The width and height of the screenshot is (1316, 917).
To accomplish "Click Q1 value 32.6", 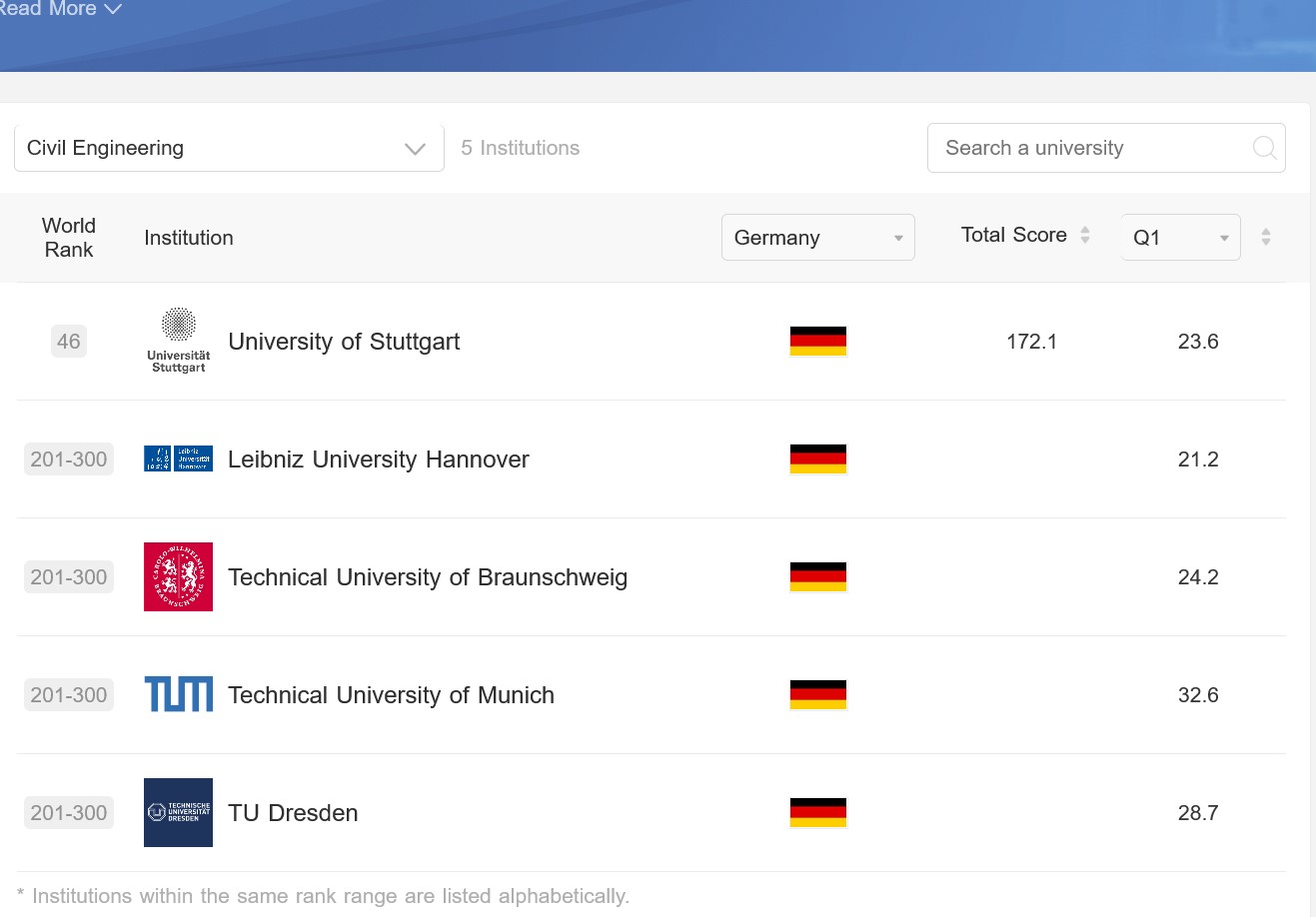I will click(x=1198, y=695).
